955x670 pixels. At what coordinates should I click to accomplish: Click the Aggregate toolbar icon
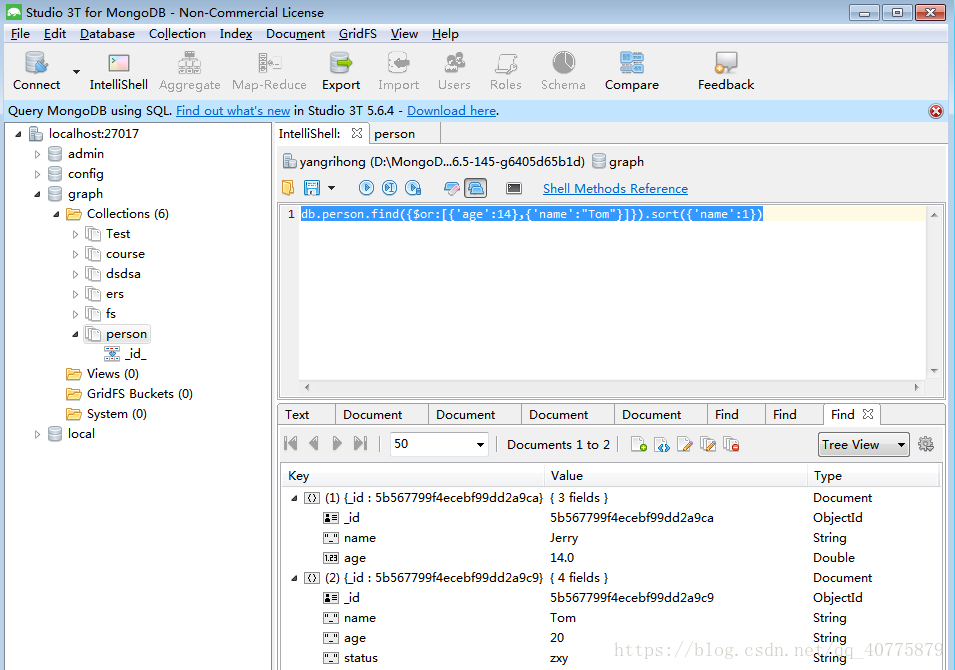coord(189,71)
